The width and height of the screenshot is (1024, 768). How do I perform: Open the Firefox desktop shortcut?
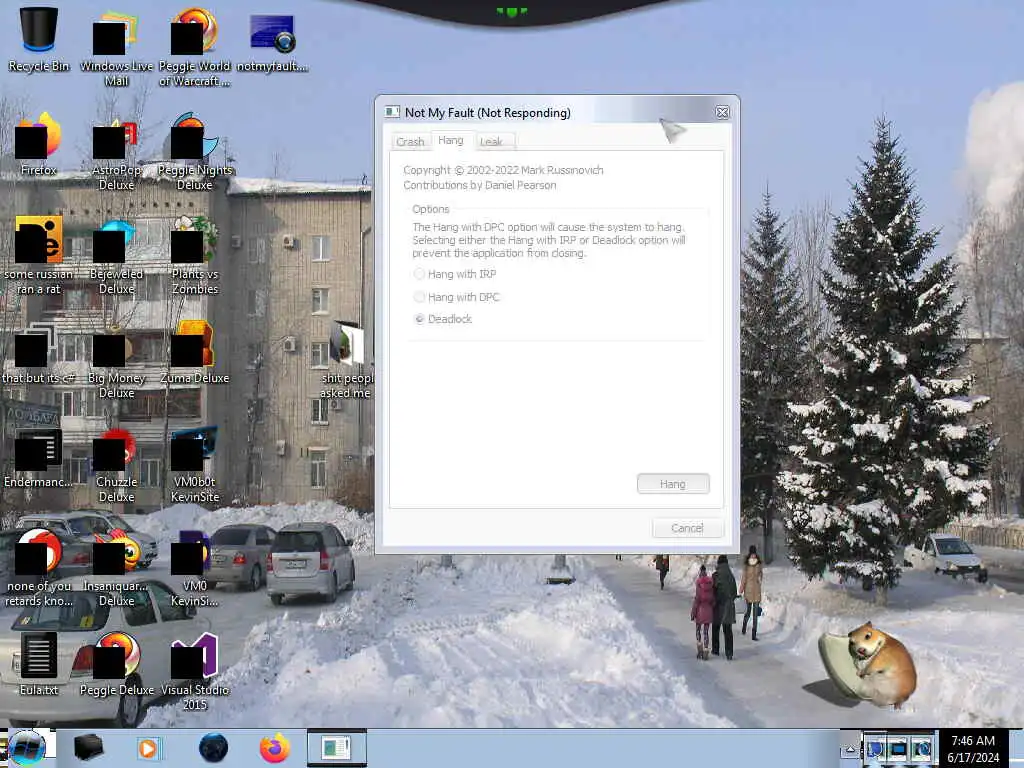[39, 144]
